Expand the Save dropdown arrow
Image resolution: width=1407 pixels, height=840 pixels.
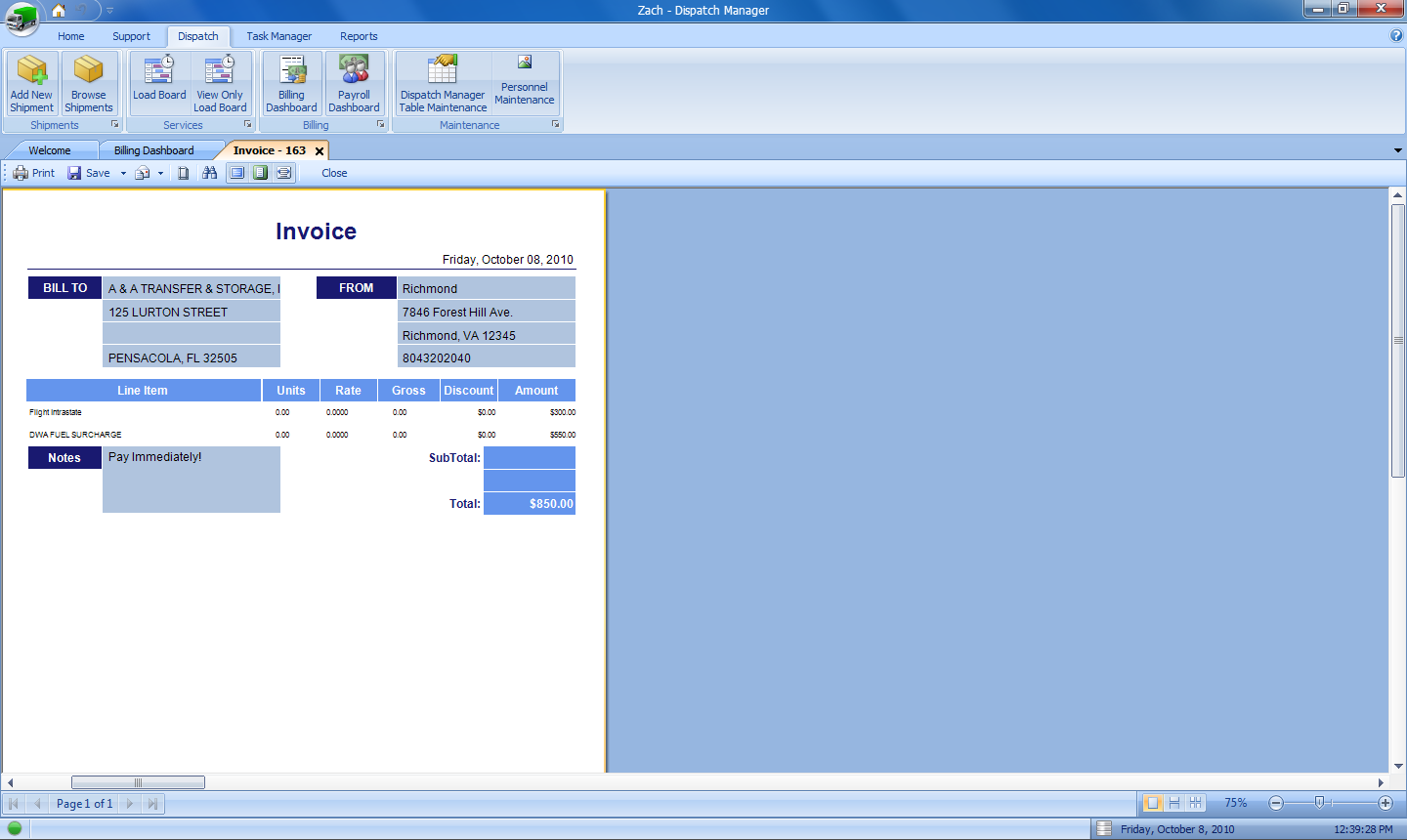tap(123, 173)
